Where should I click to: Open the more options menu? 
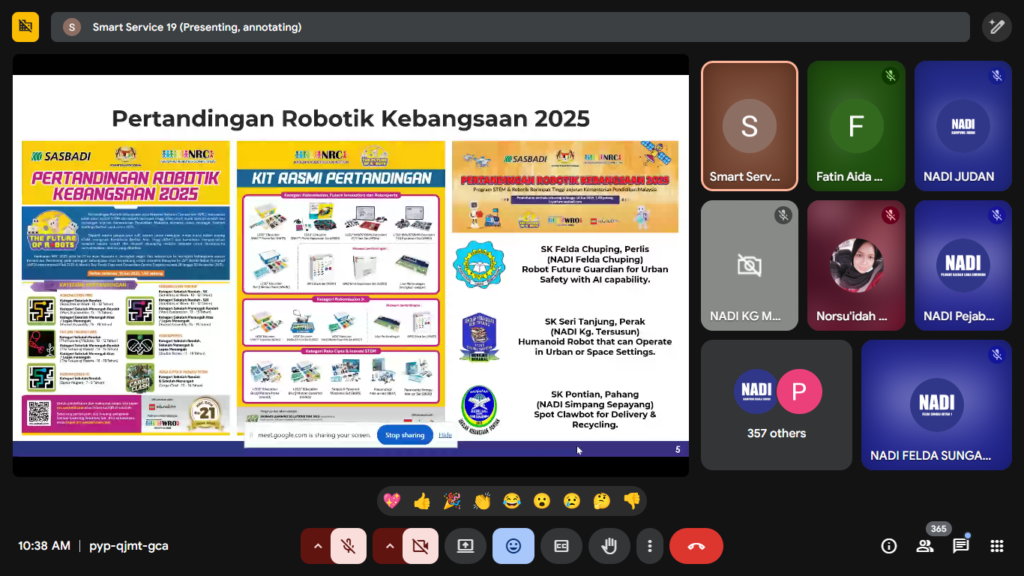[649, 546]
